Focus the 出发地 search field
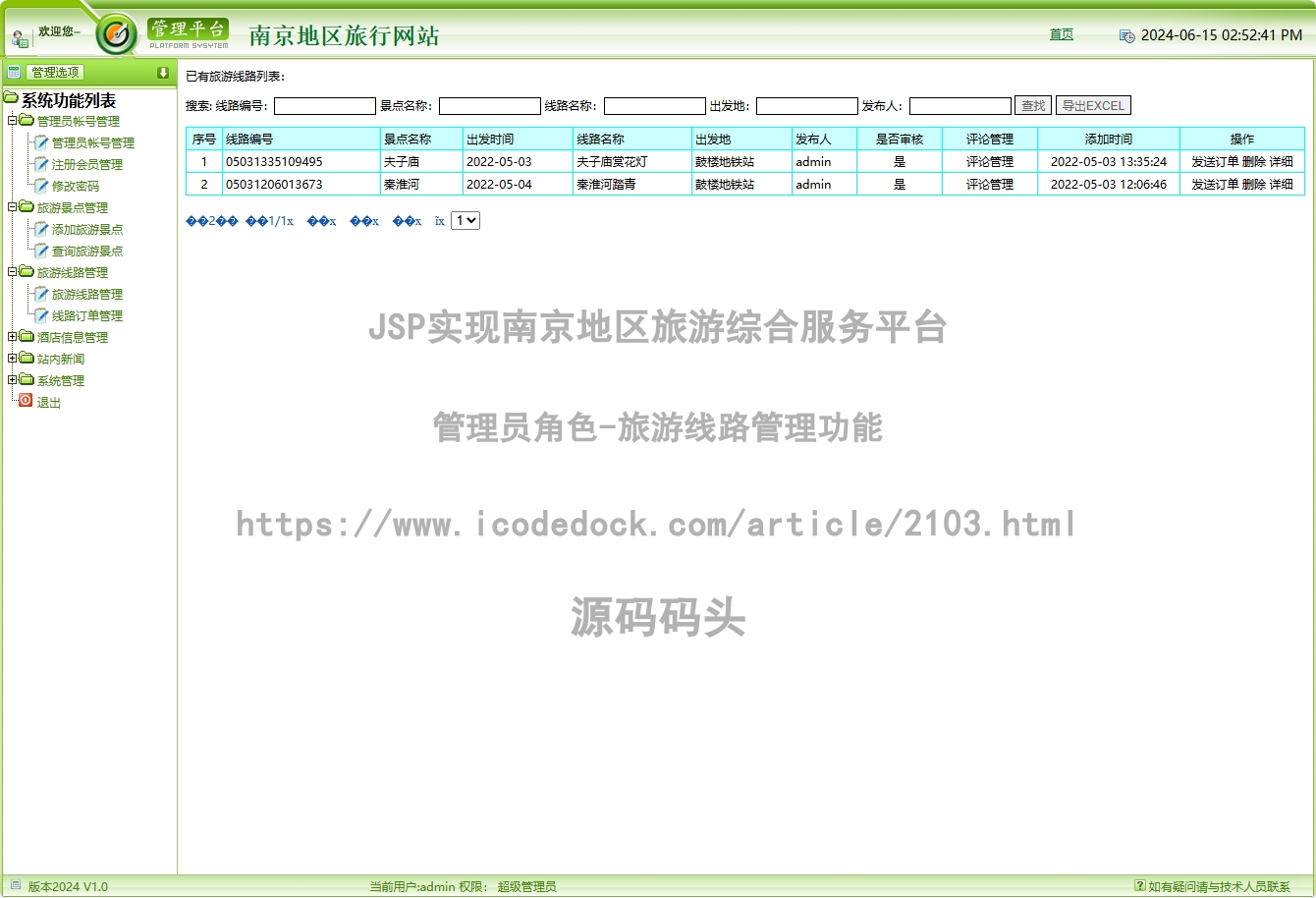The height and width of the screenshot is (898, 1316). pos(807,105)
